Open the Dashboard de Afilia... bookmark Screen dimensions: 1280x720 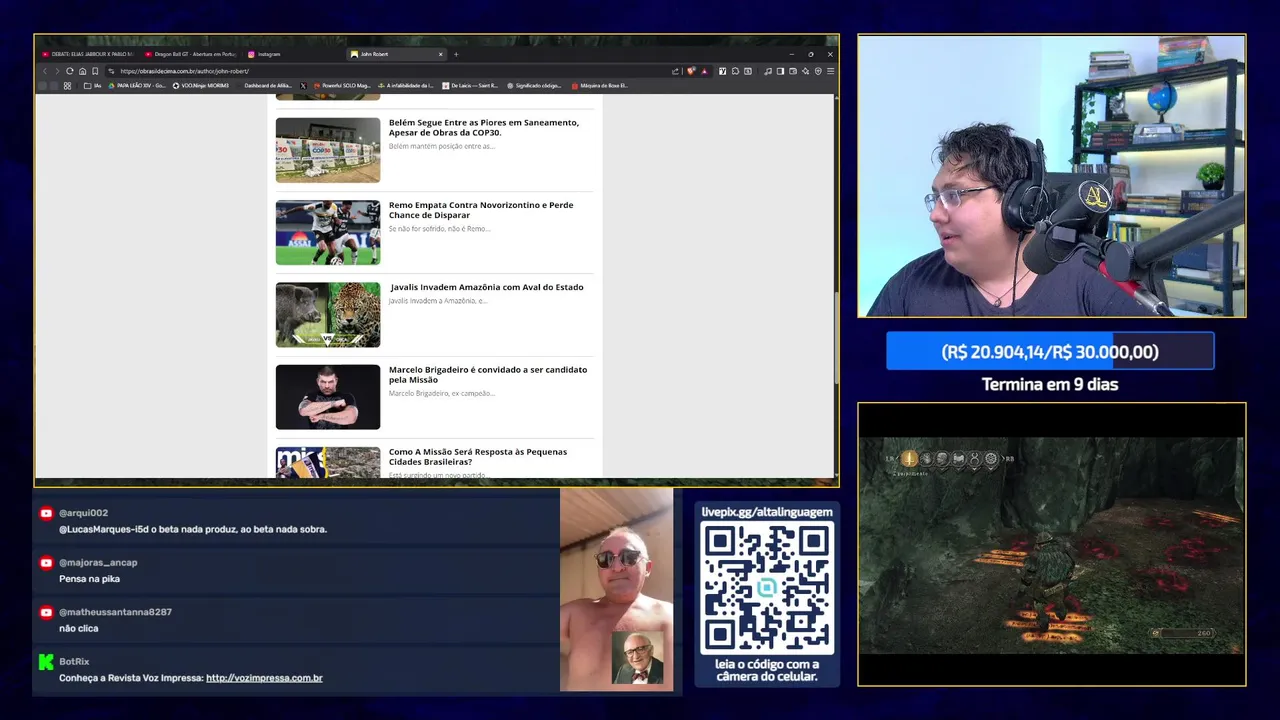[267, 86]
